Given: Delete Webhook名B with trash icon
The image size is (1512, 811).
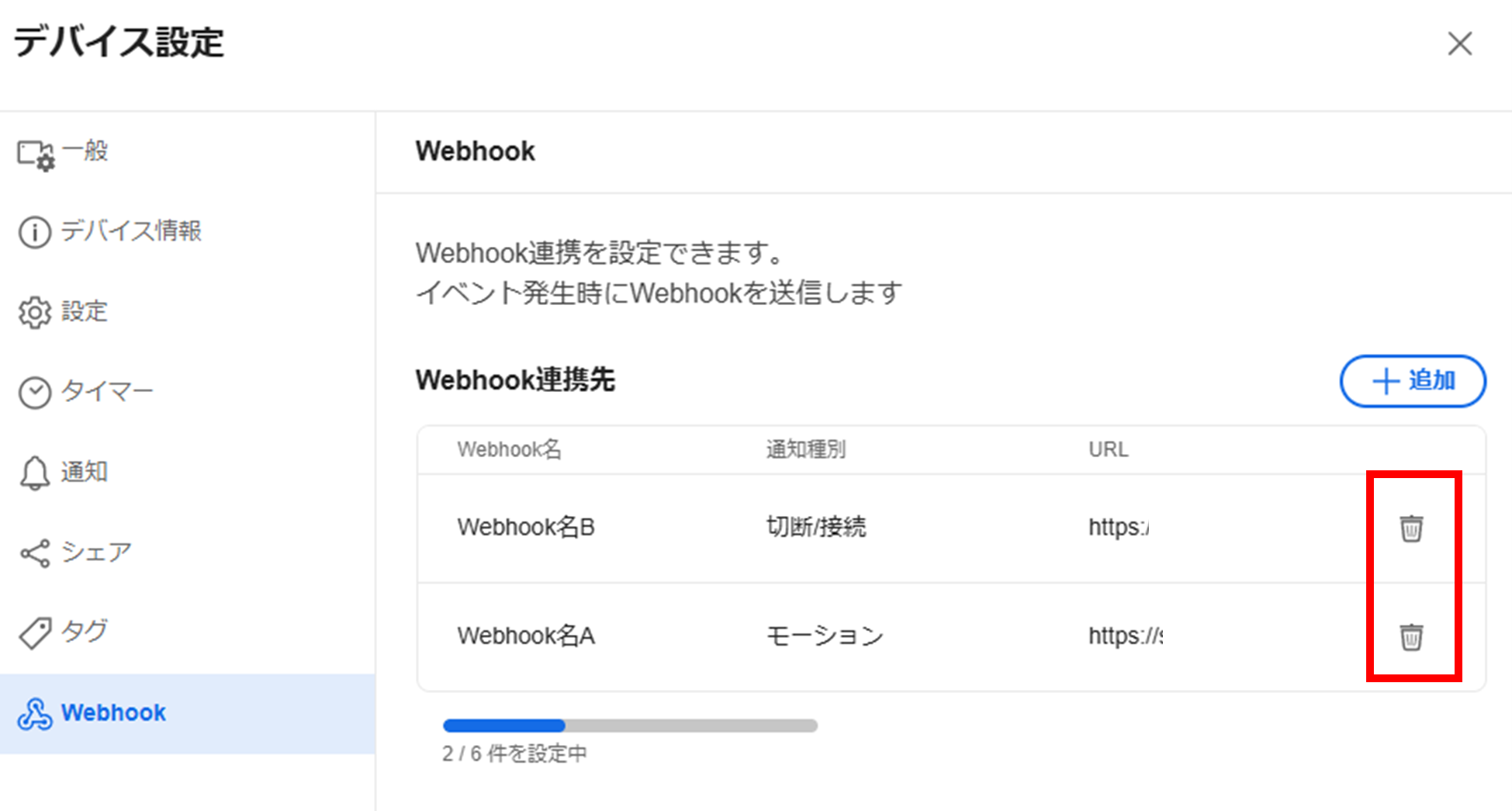Looking at the screenshot, I should 1411,529.
